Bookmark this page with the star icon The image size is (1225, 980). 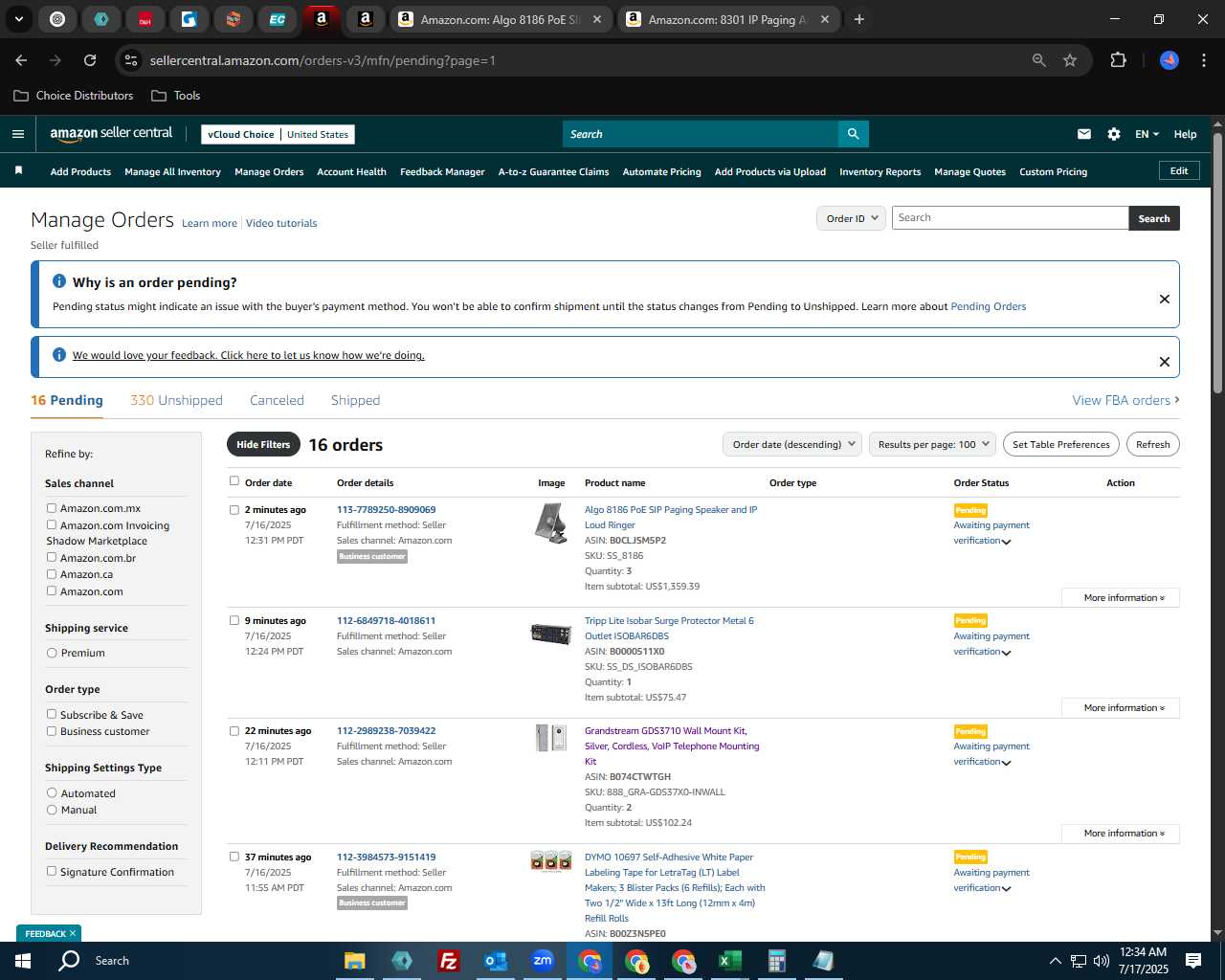(x=1070, y=60)
